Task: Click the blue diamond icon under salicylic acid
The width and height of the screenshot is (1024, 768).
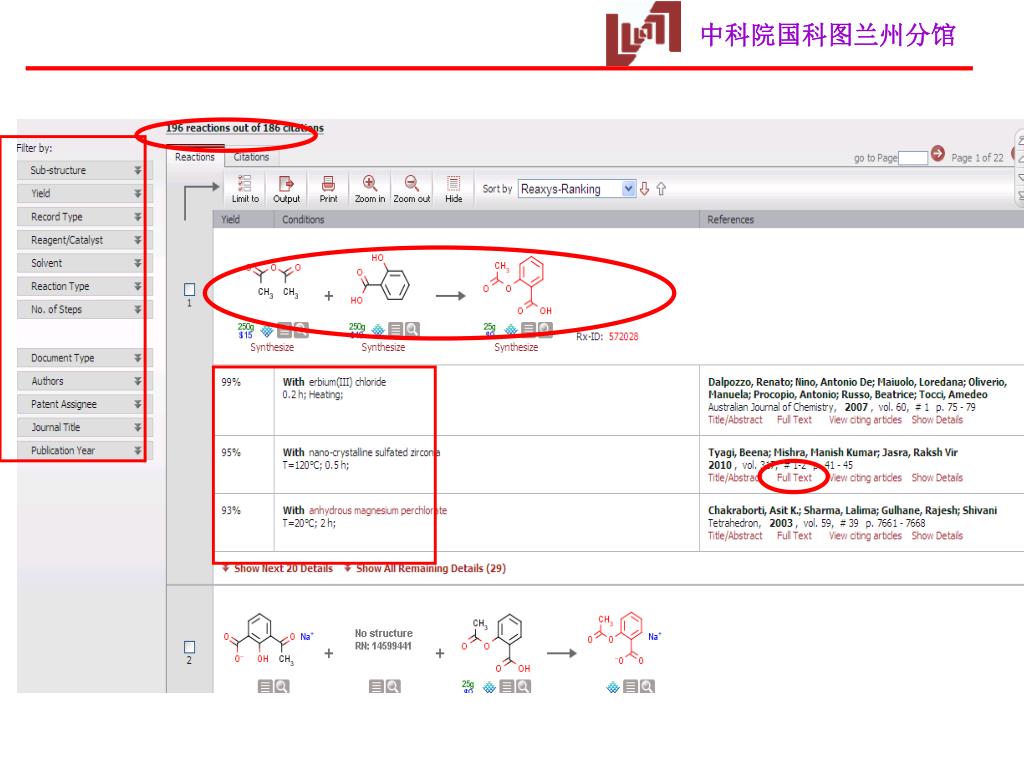Action: tap(378, 329)
